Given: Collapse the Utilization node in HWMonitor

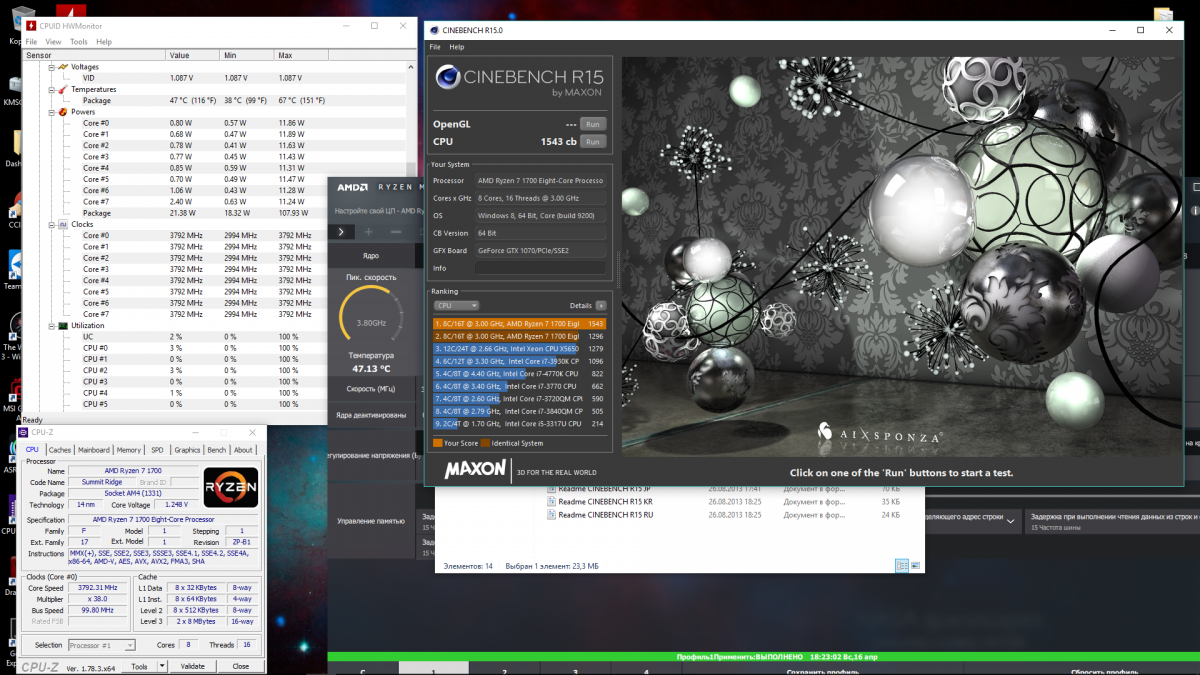Looking at the screenshot, I should click(x=50, y=325).
